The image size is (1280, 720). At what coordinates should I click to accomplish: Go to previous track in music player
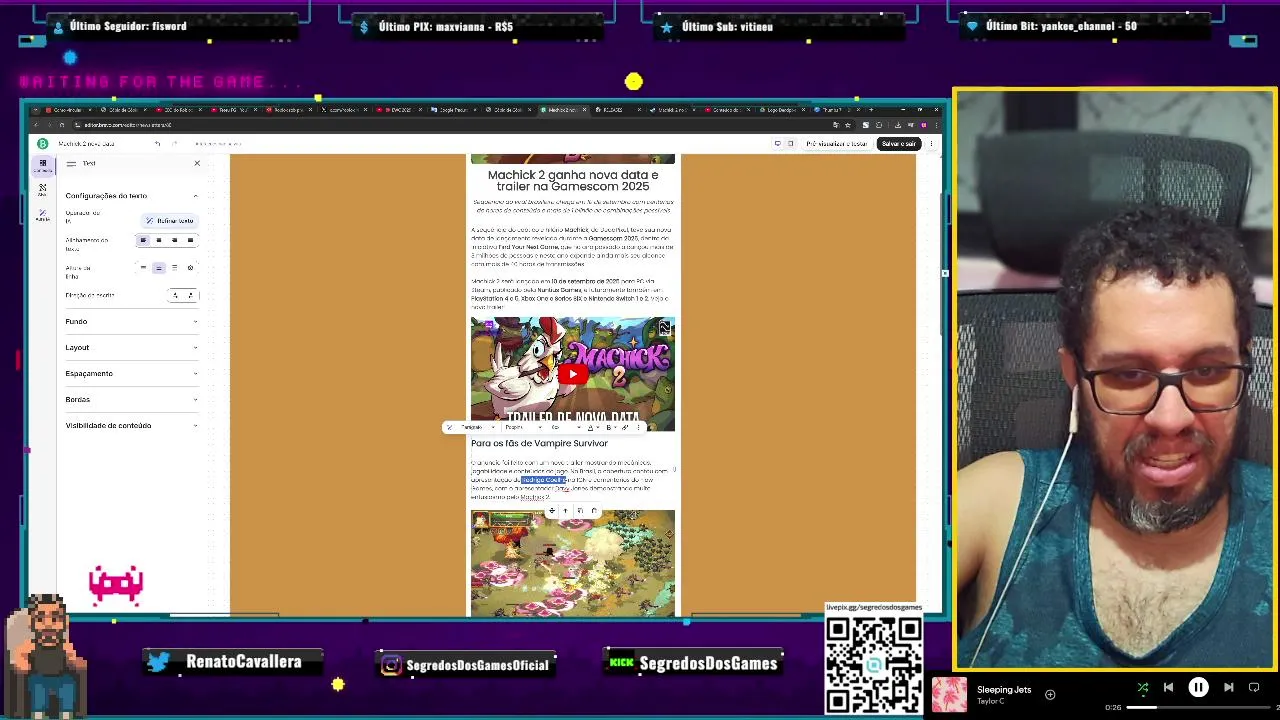1168,687
